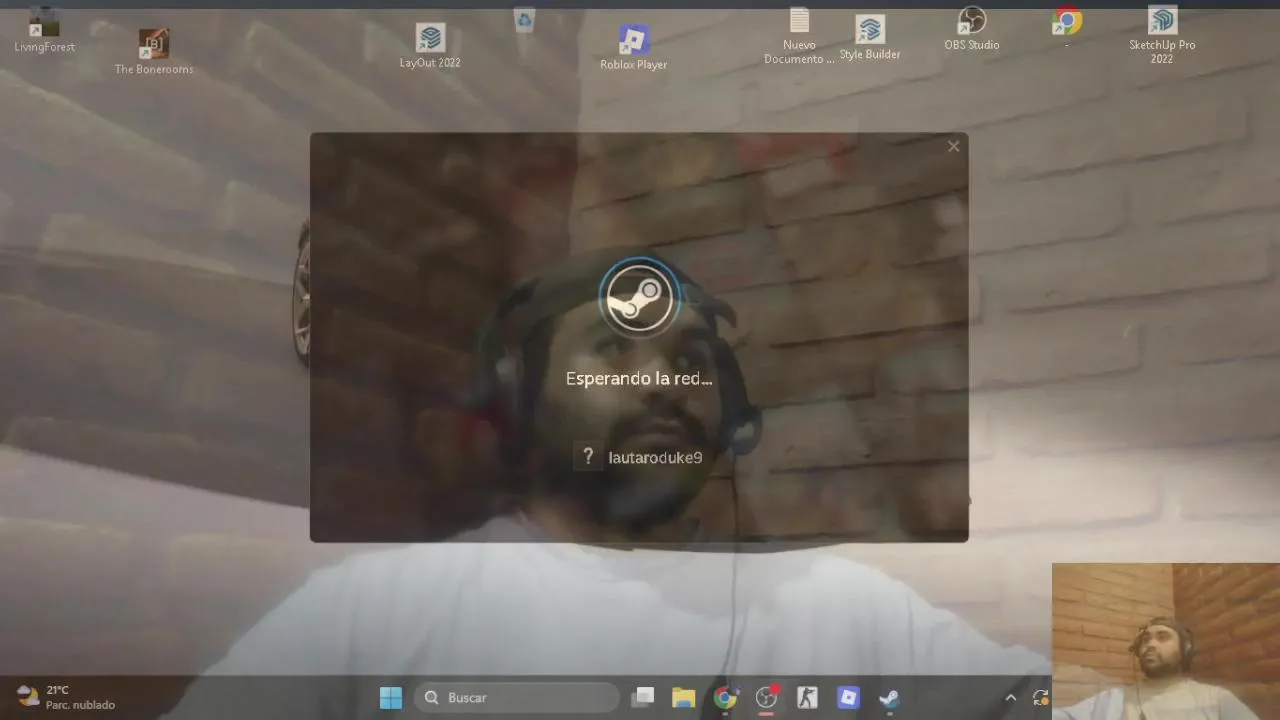Click the Steam logo in loading dialog
This screenshot has height=720, width=1280.
pyautogui.click(x=640, y=298)
